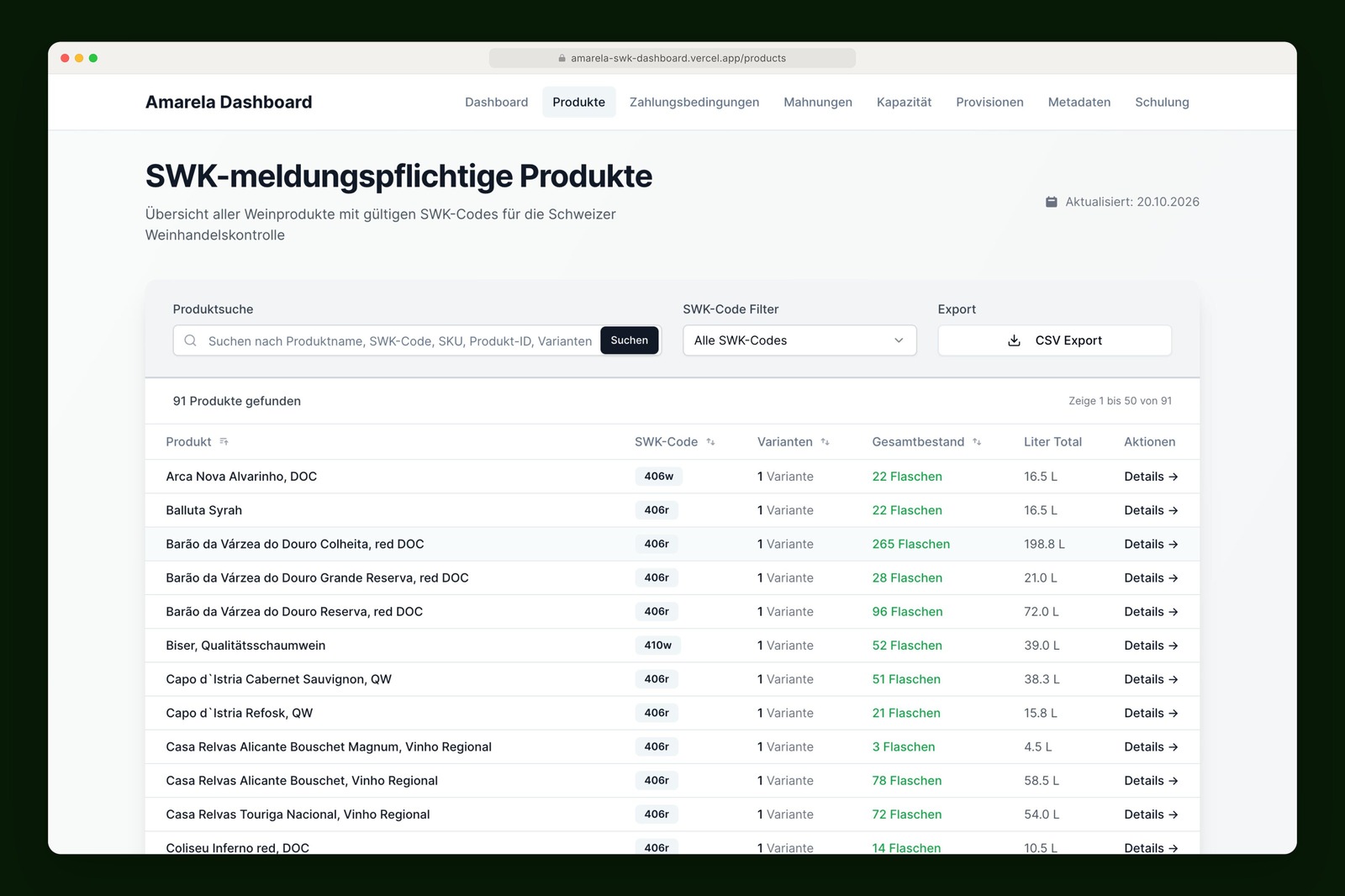Sort by the Produkt column sort icon
This screenshot has width=1345, height=896.
click(224, 442)
